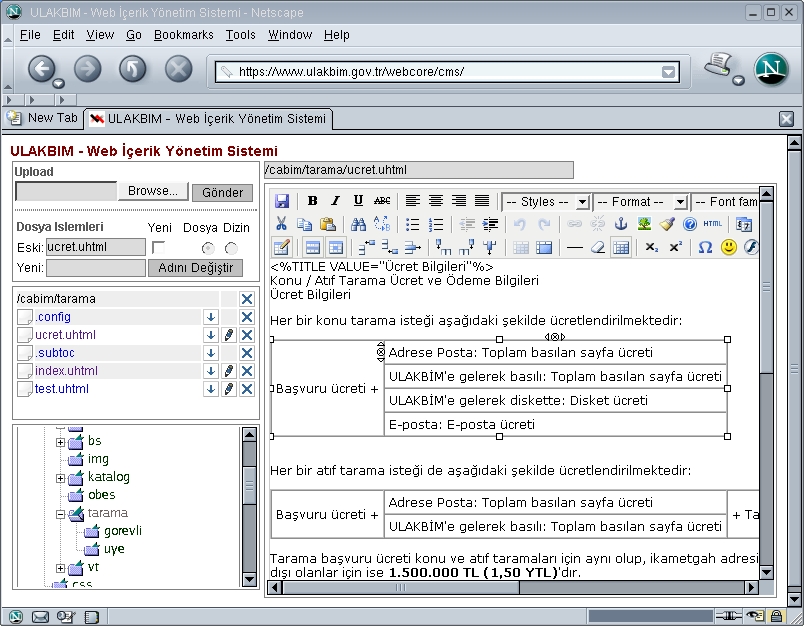Click the folder tree vertical scrollbar
This screenshot has height=626, width=804.
[x=249, y=507]
